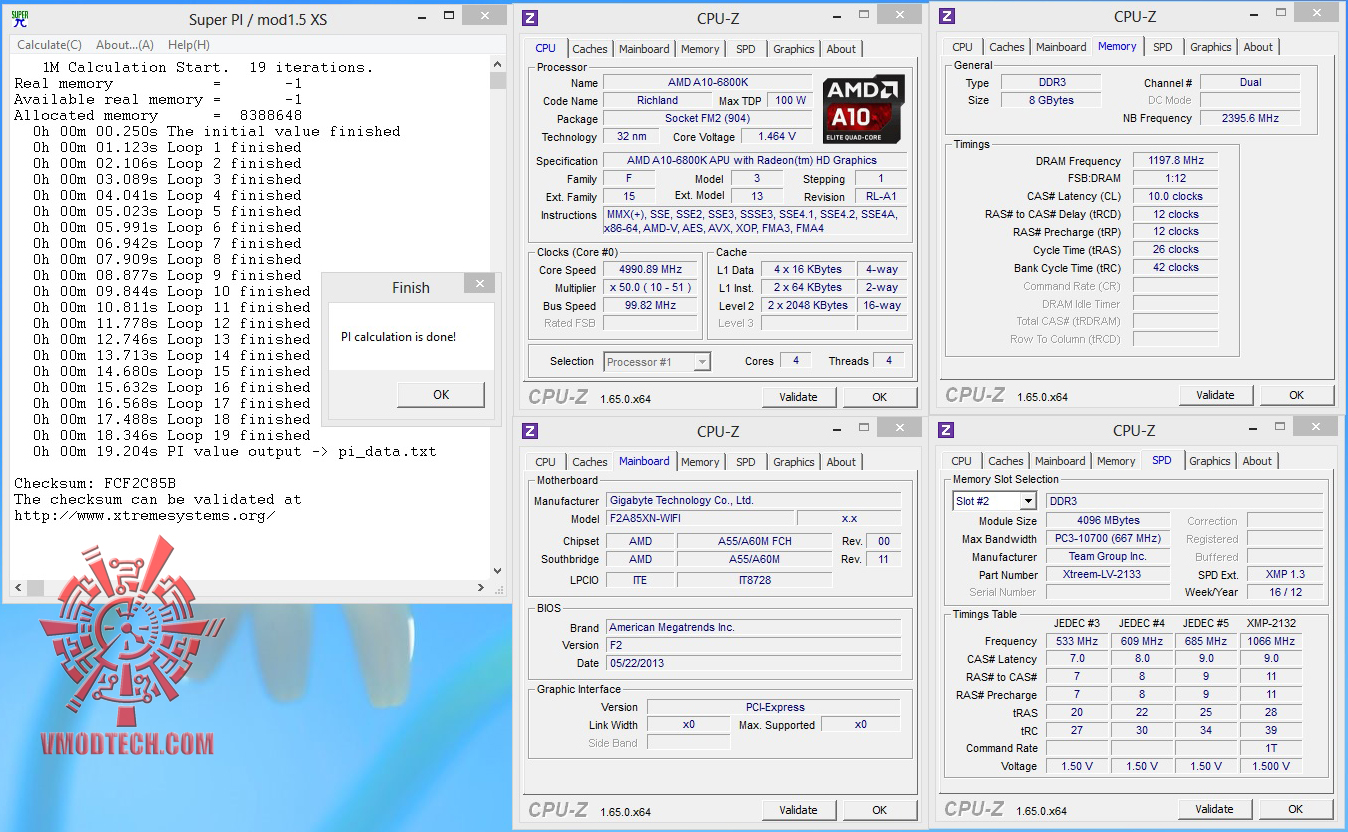Click the Max Bandwidth value PC3-10700 (667 MHz)
The height and width of the screenshot is (832, 1348).
pyautogui.click(x=1107, y=539)
